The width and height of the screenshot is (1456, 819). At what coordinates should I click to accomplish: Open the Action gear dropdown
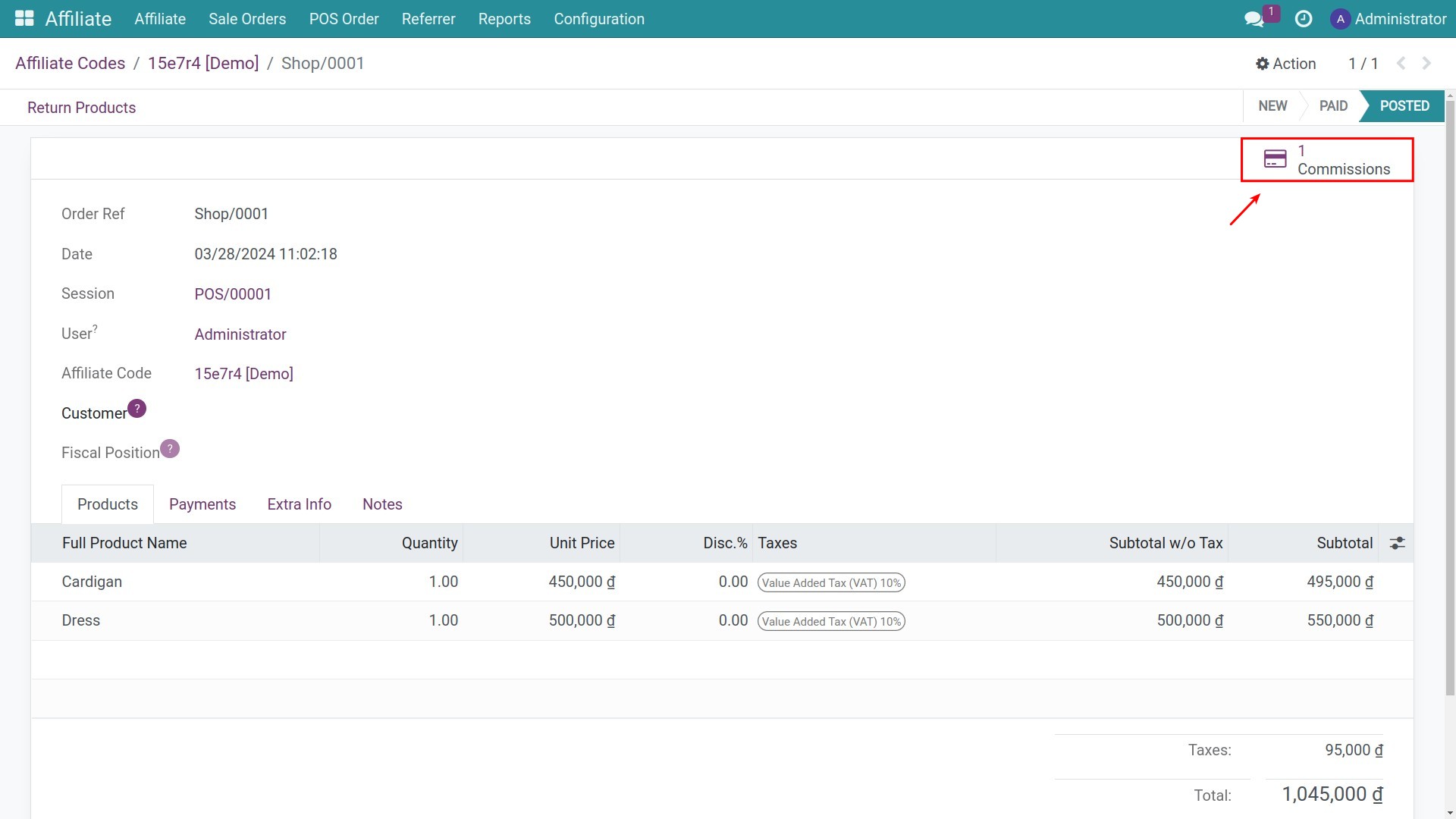[1285, 64]
